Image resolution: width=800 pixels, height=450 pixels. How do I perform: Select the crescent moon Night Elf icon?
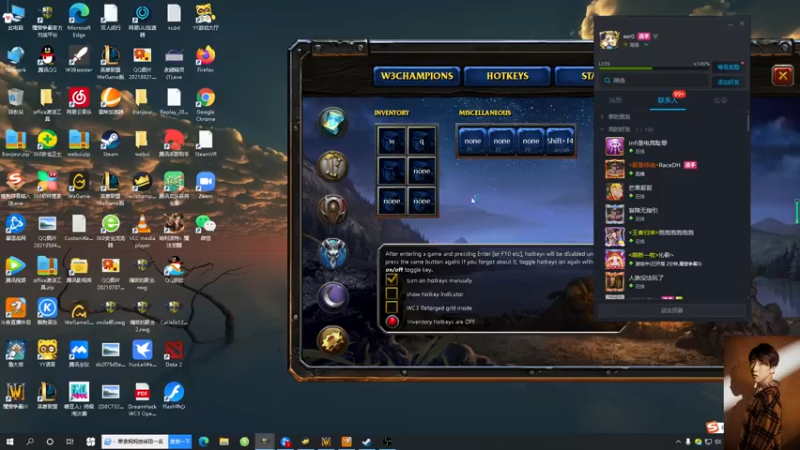tap(333, 296)
